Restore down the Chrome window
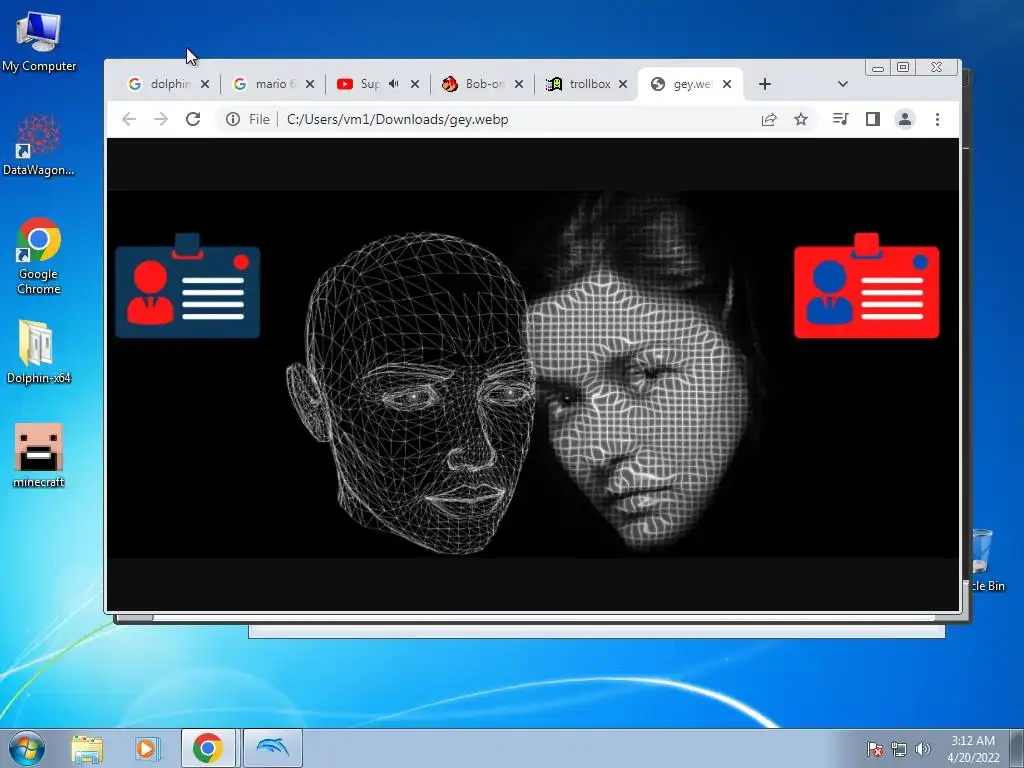The width and height of the screenshot is (1024, 768). click(903, 67)
